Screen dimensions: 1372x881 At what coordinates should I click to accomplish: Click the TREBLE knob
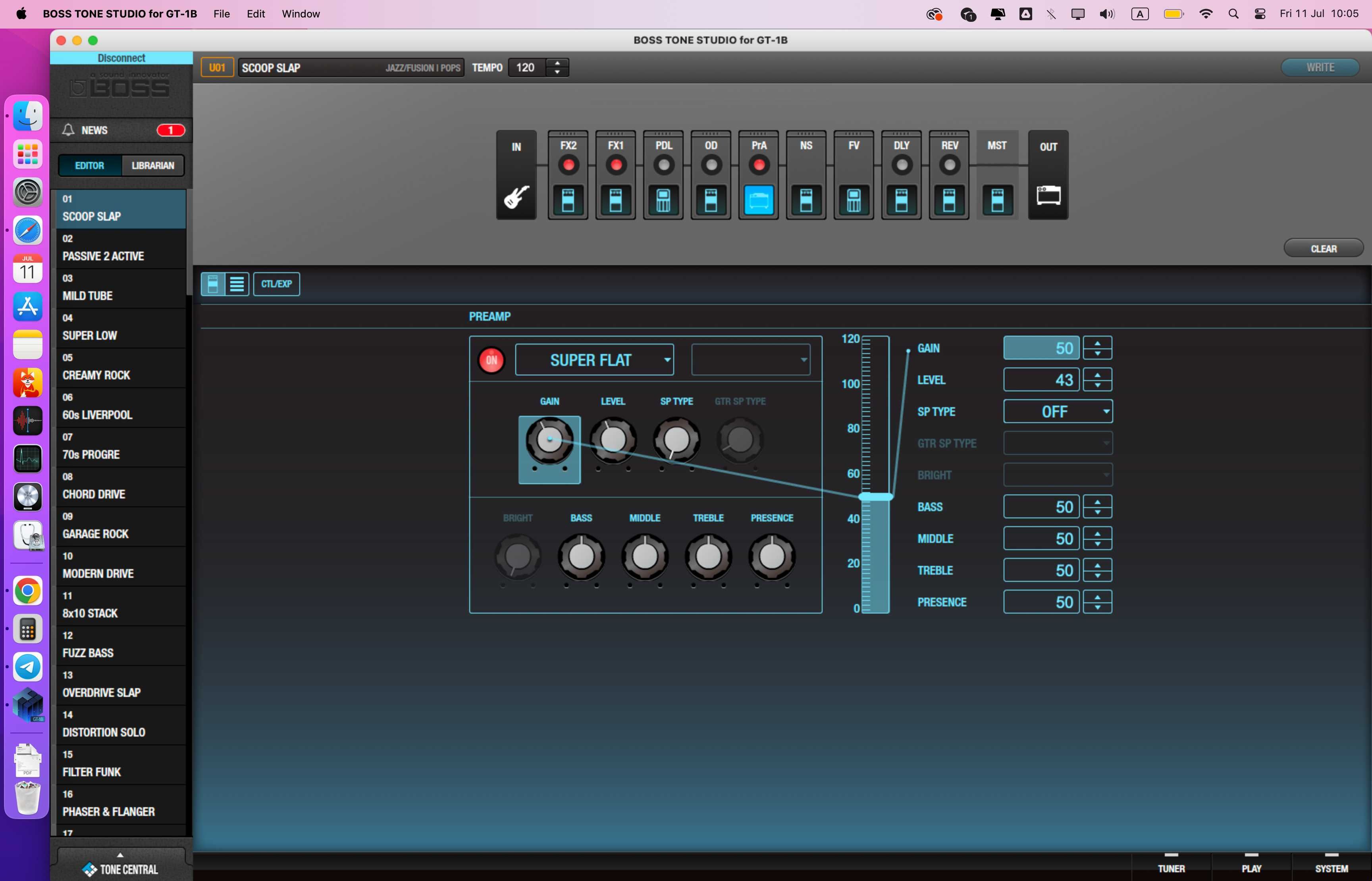pyautogui.click(x=708, y=556)
